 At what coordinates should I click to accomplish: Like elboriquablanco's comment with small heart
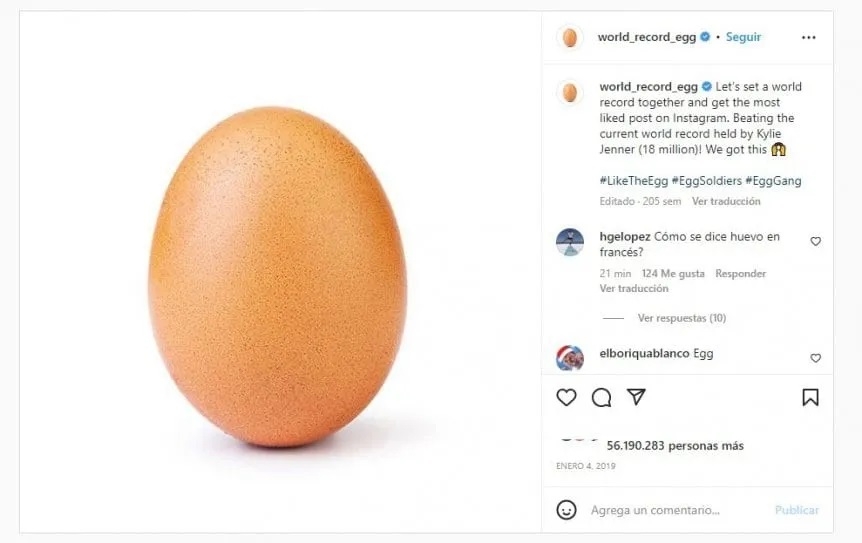[x=816, y=358]
